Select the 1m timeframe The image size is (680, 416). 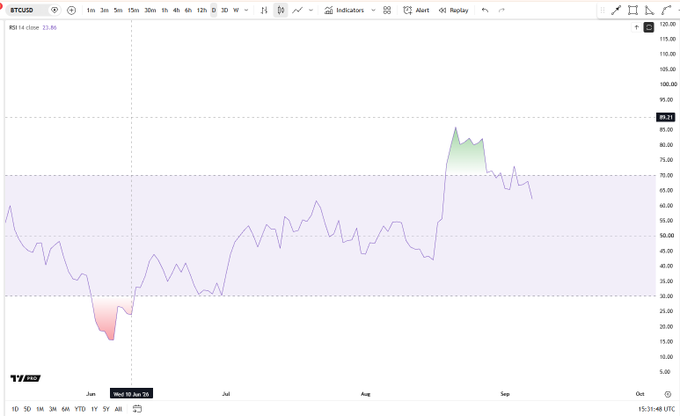point(91,10)
